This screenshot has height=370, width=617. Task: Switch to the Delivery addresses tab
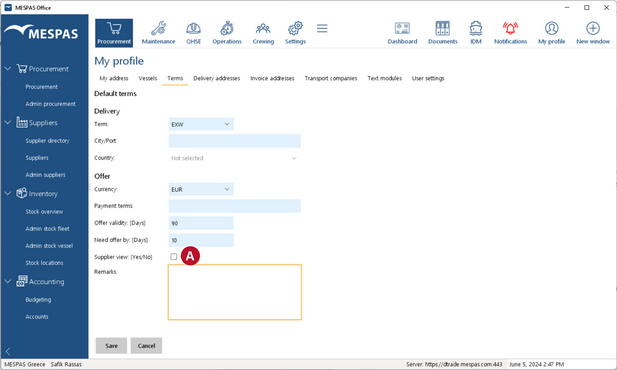tap(216, 78)
